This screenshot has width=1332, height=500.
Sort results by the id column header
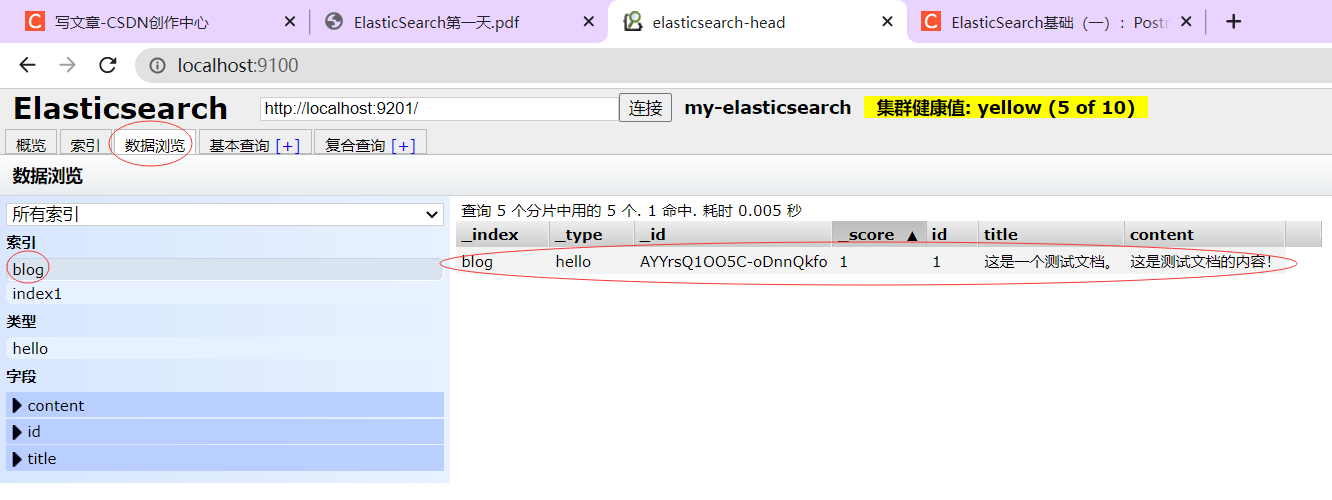click(x=952, y=234)
